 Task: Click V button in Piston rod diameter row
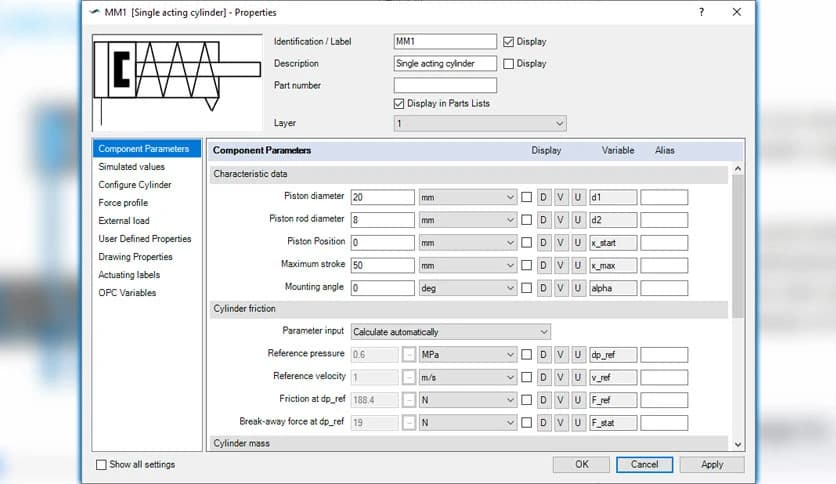pos(560,220)
